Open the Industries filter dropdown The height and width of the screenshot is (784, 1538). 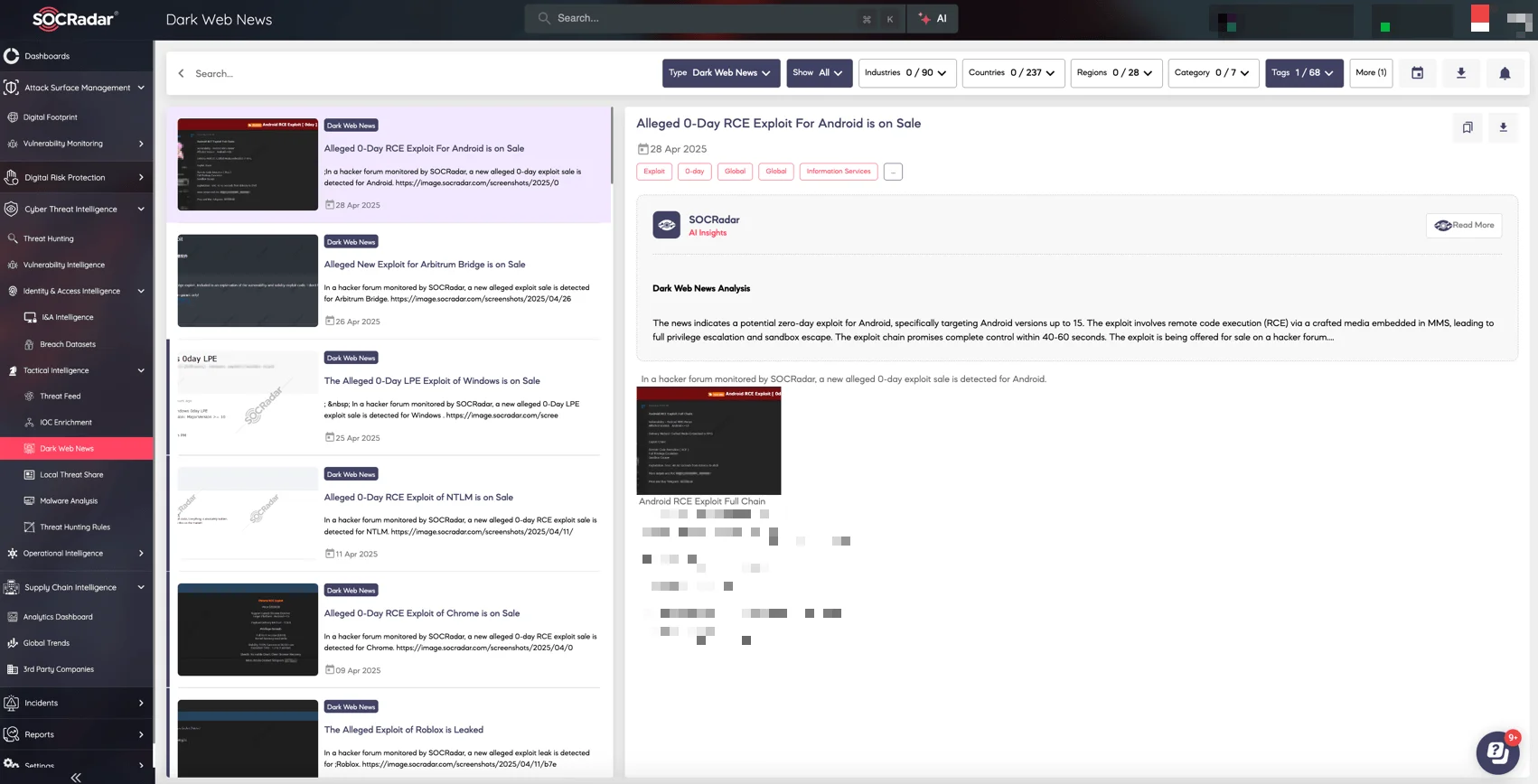pos(906,73)
